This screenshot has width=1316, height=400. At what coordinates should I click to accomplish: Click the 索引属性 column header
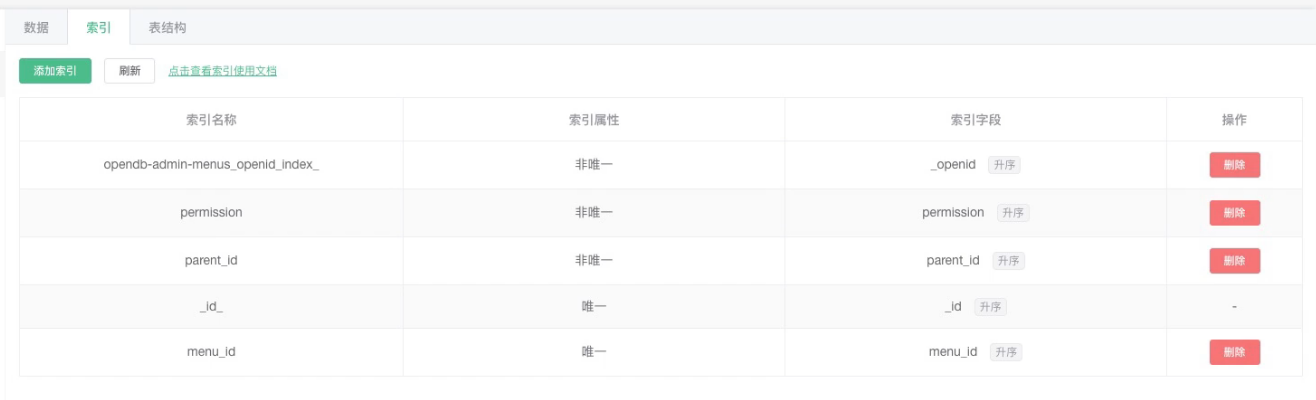594,119
